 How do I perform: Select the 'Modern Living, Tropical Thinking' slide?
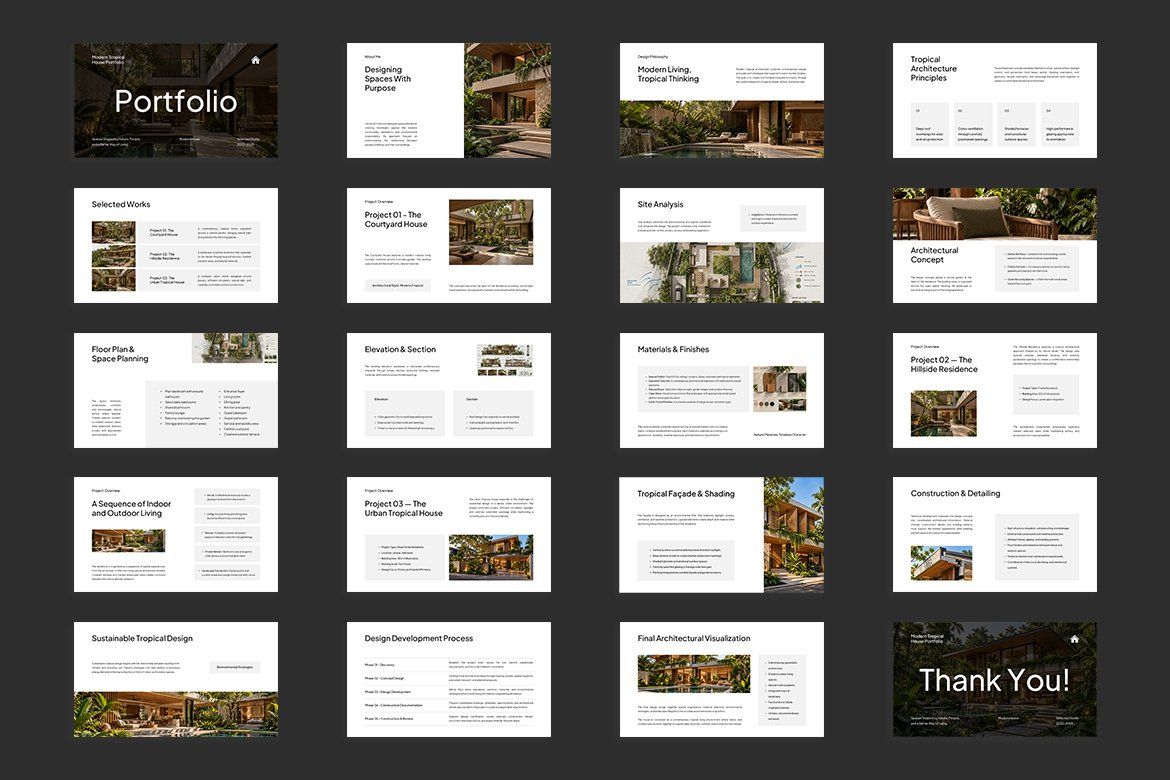click(x=722, y=100)
